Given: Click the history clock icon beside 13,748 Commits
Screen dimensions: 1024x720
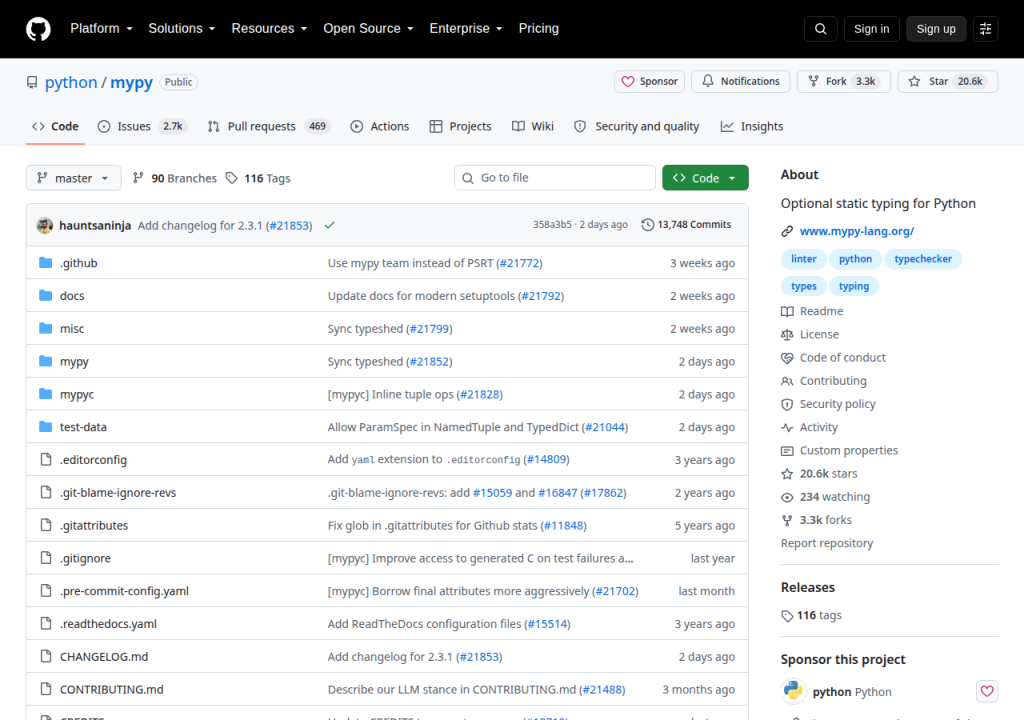Looking at the screenshot, I should (647, 225).
